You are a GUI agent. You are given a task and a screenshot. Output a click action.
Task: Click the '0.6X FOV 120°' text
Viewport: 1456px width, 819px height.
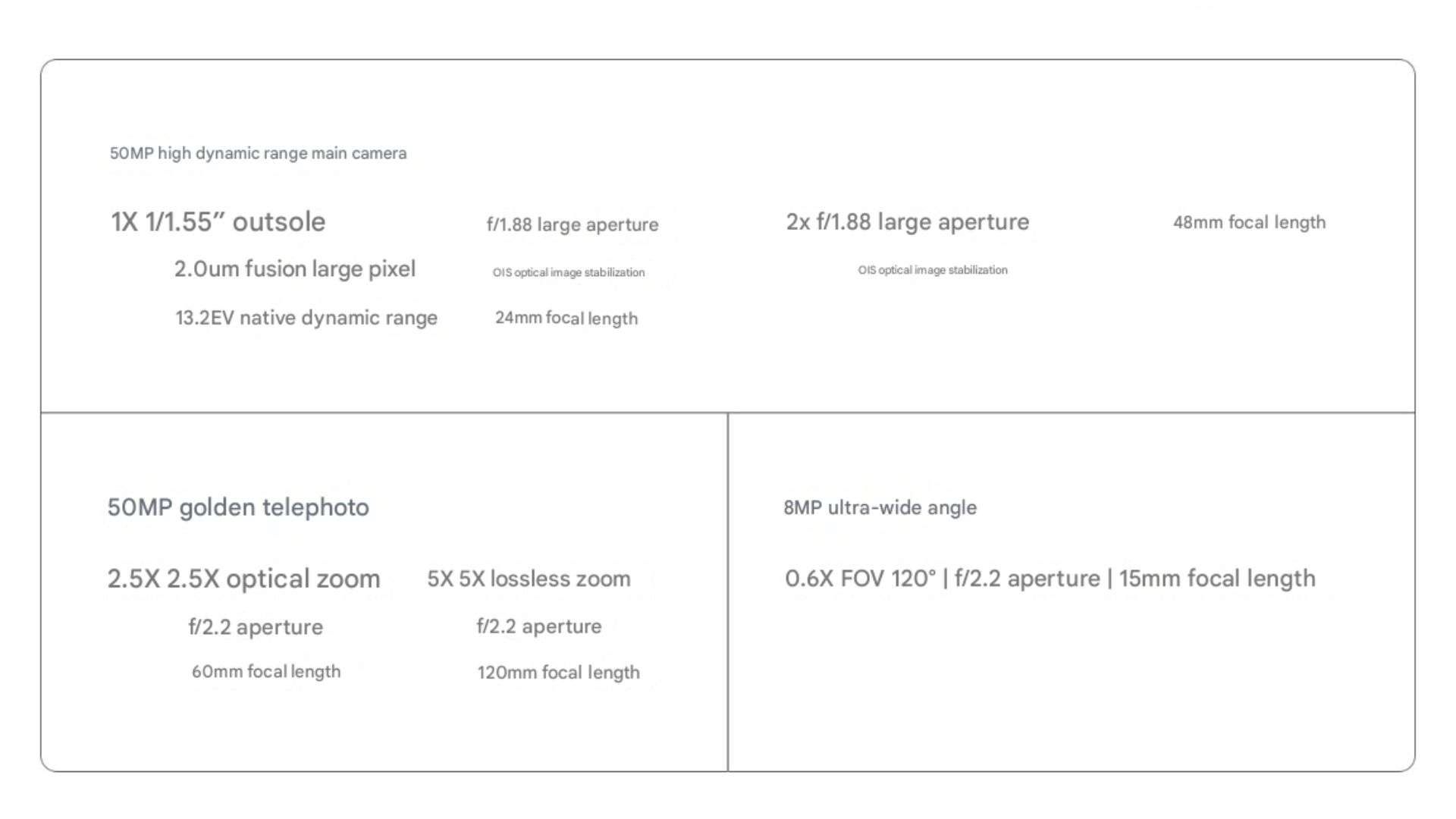click(860, 579)
